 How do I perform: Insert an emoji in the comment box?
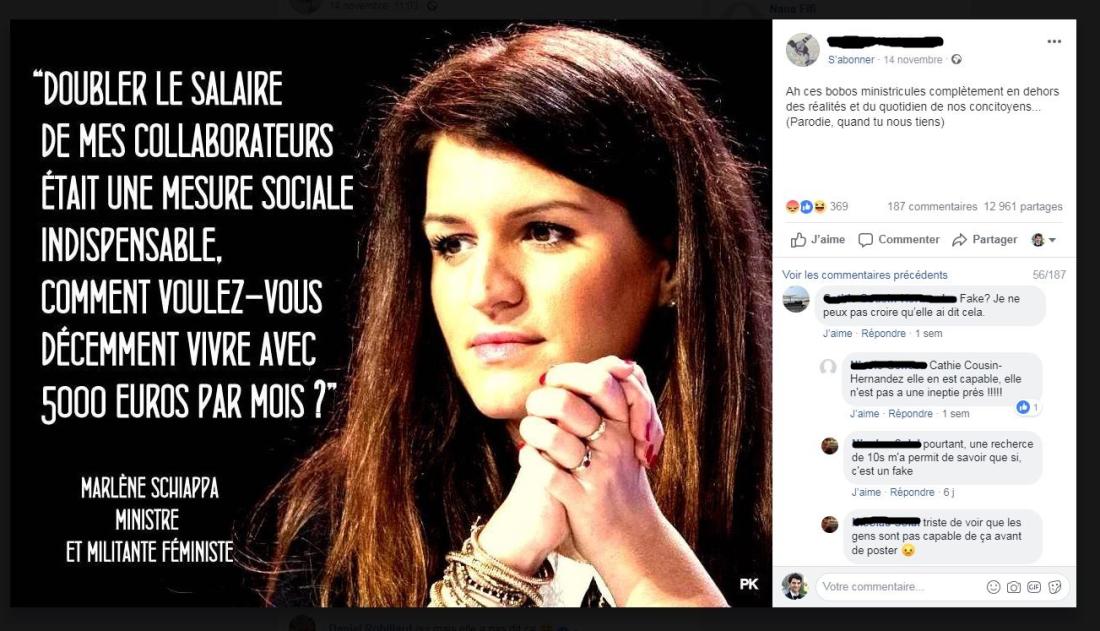(x=993, y=587)
